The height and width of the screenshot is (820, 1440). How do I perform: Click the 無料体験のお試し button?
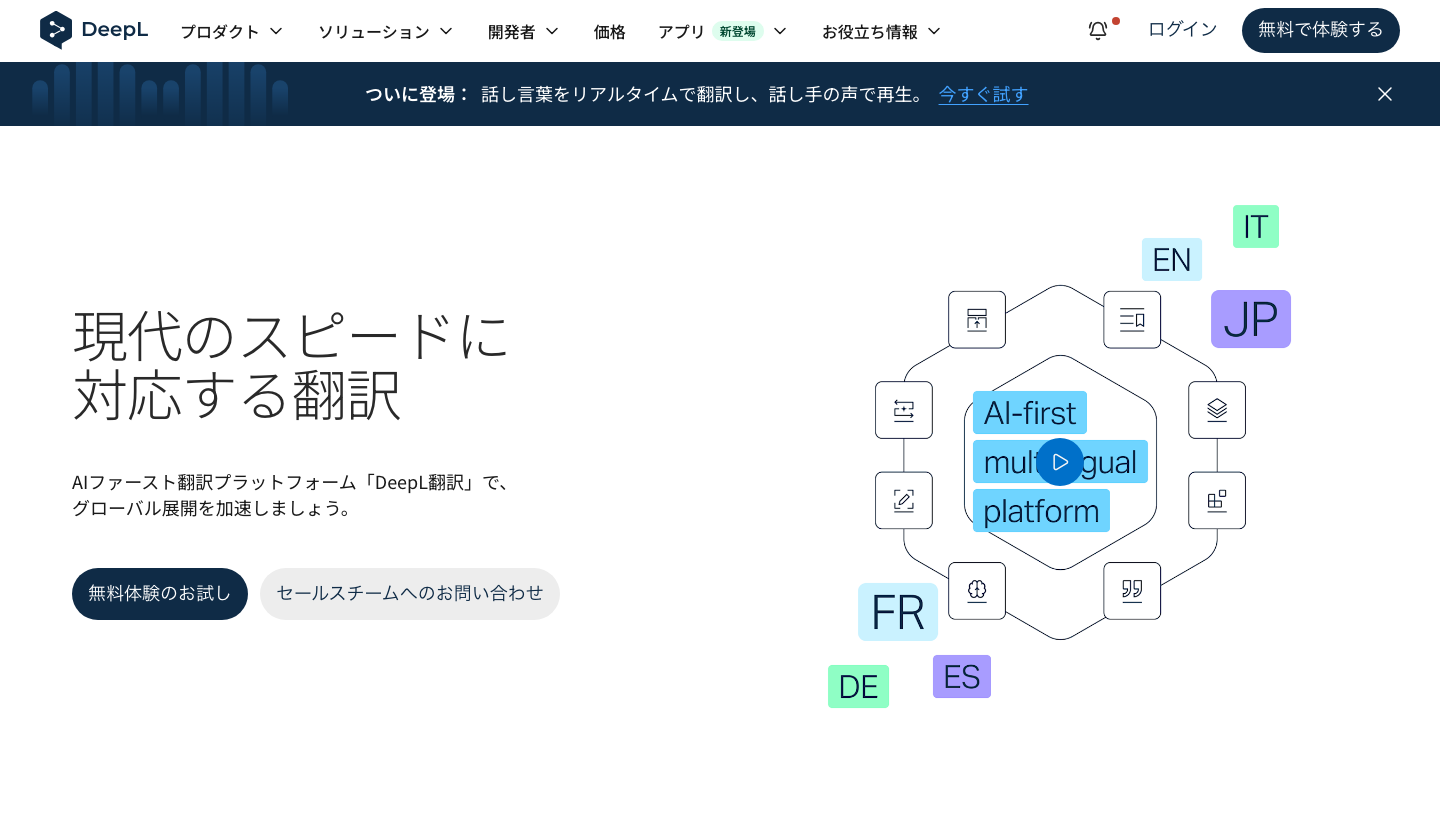[x=160, y=594]
